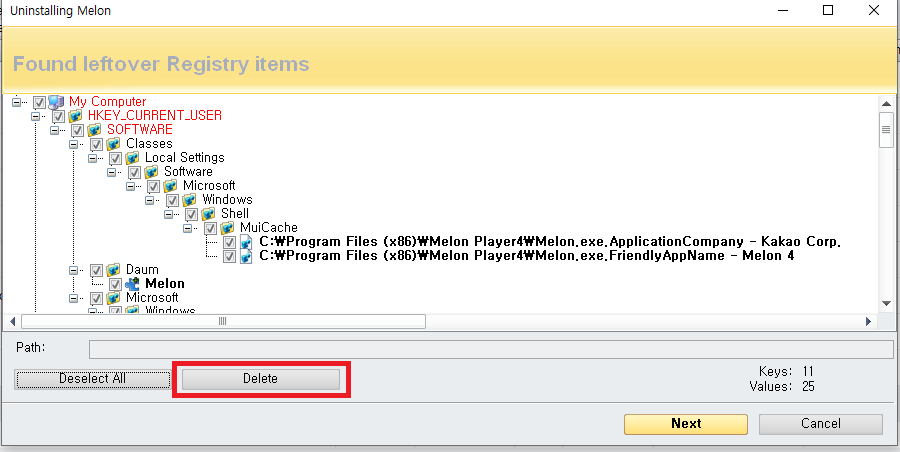Click the Next button
The width and height of the screenshot is (900, 452).
pyautogui.click(x=686, y=424)
